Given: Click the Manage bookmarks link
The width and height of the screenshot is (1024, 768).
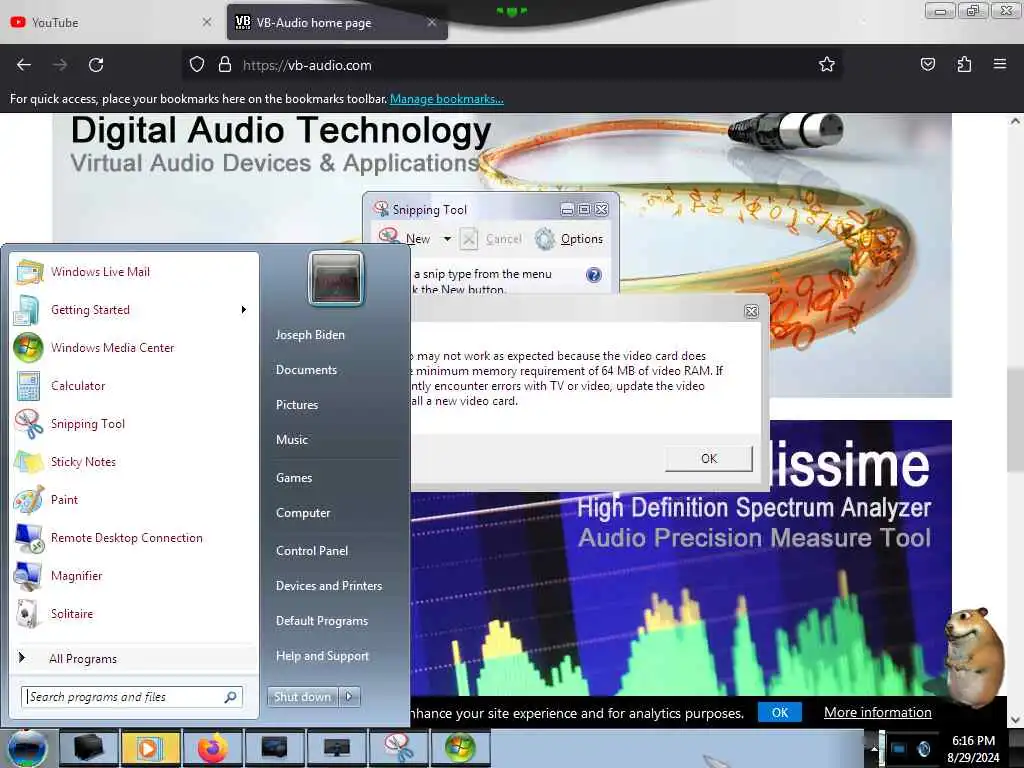Looking at the screenshot, I should [447, 99].
